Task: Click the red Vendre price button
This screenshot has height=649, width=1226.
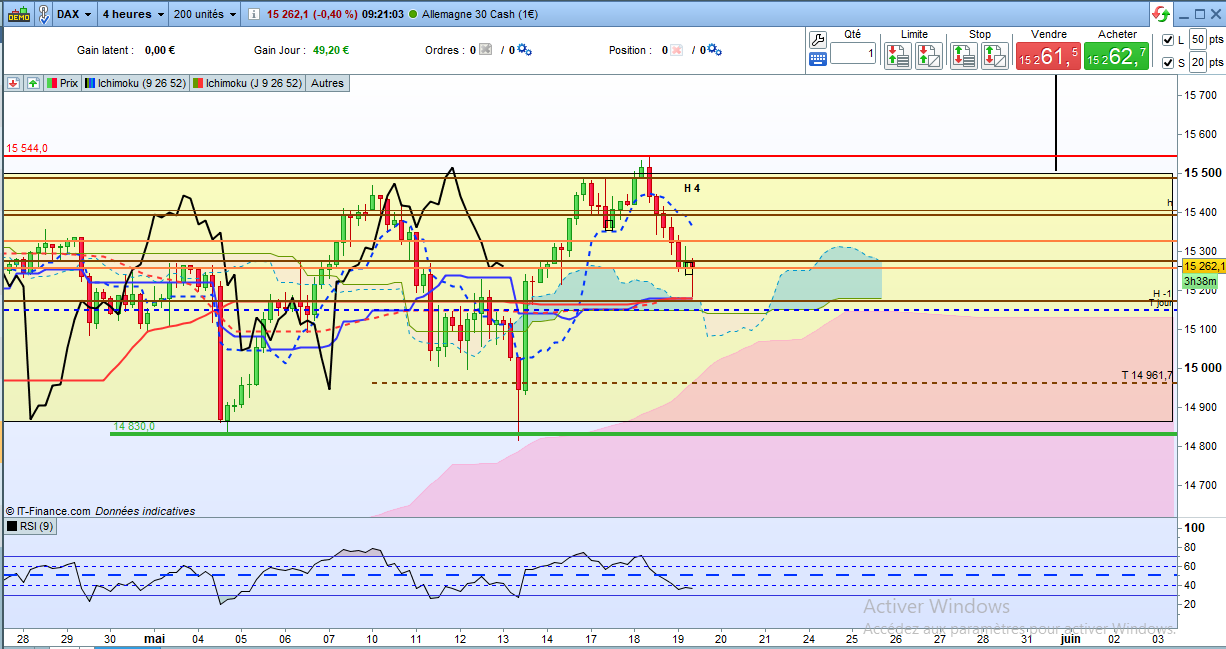Action: pyautogui.click(x=1048, y=56)
